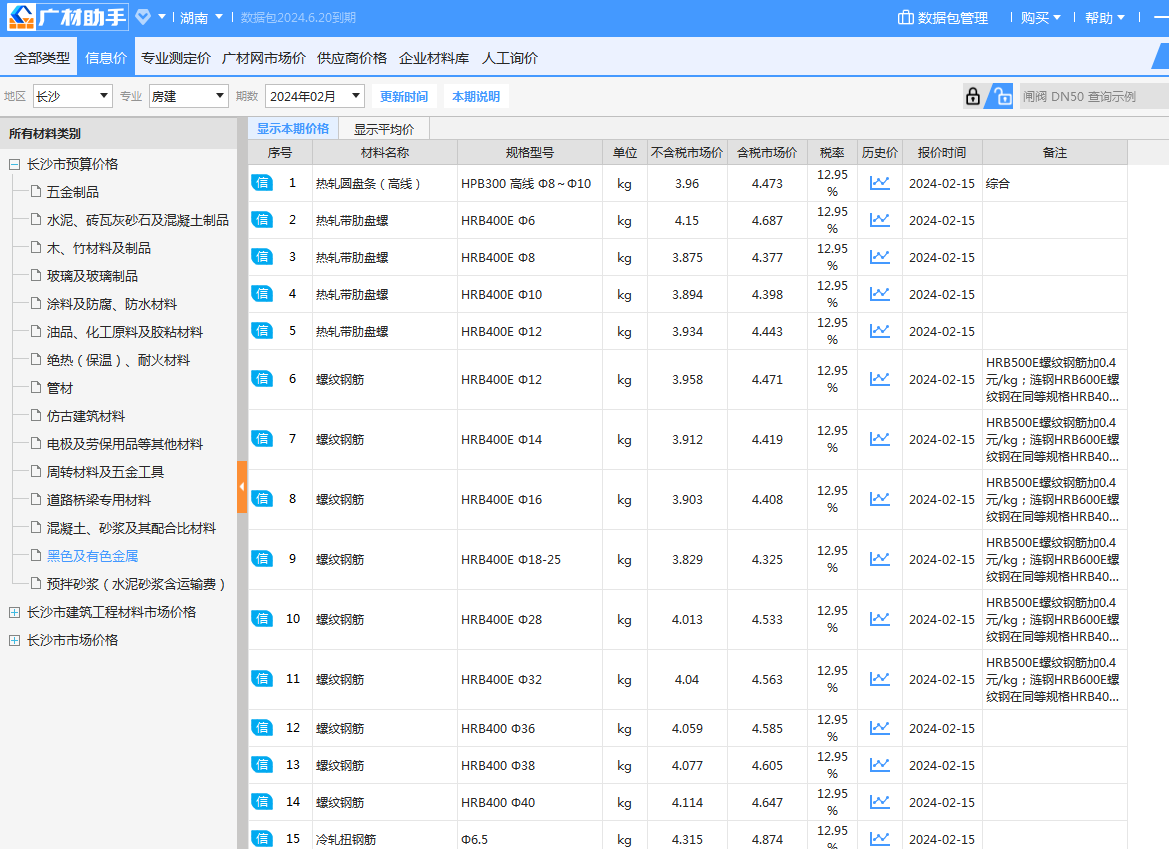Open the 地区 长沙 combo box
This screenshot has width=1169, height=849.
coord(72,96)
